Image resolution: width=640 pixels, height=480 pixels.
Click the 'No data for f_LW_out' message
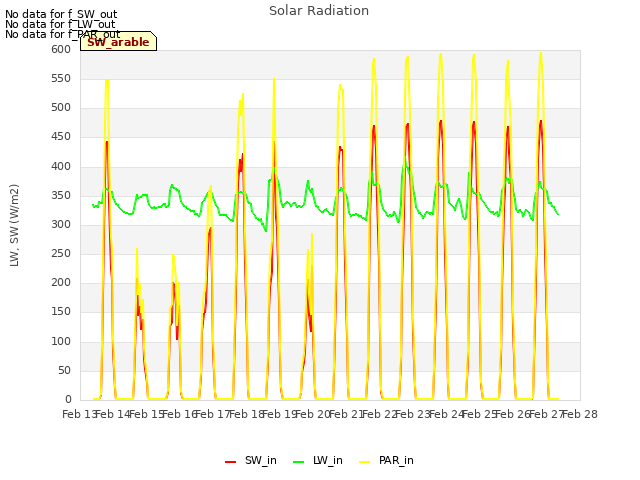pyautogui.click(x=60, y=24)
